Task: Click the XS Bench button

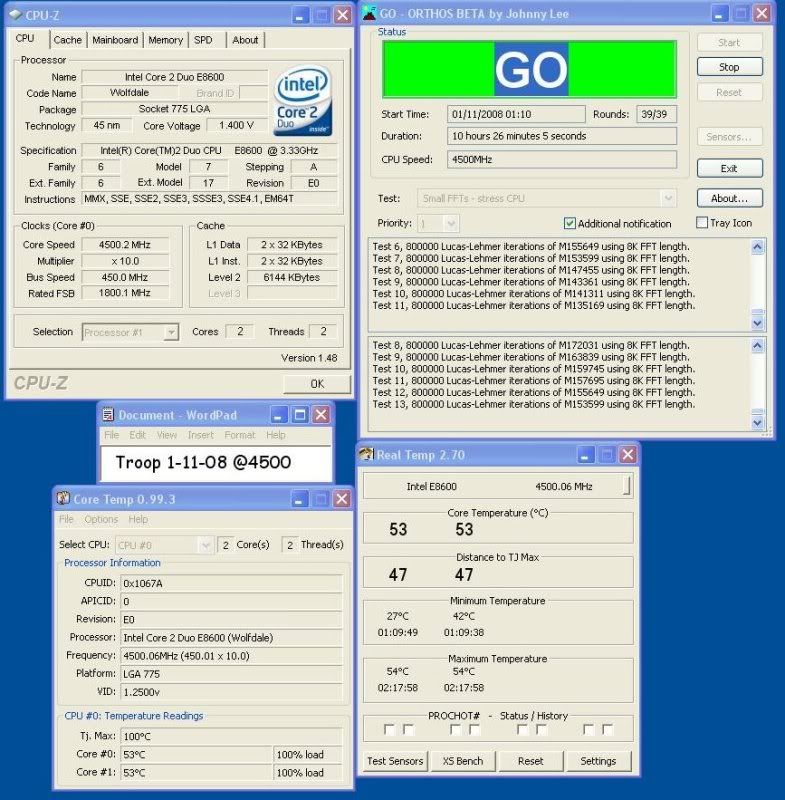Action: [x=463, y=761]
